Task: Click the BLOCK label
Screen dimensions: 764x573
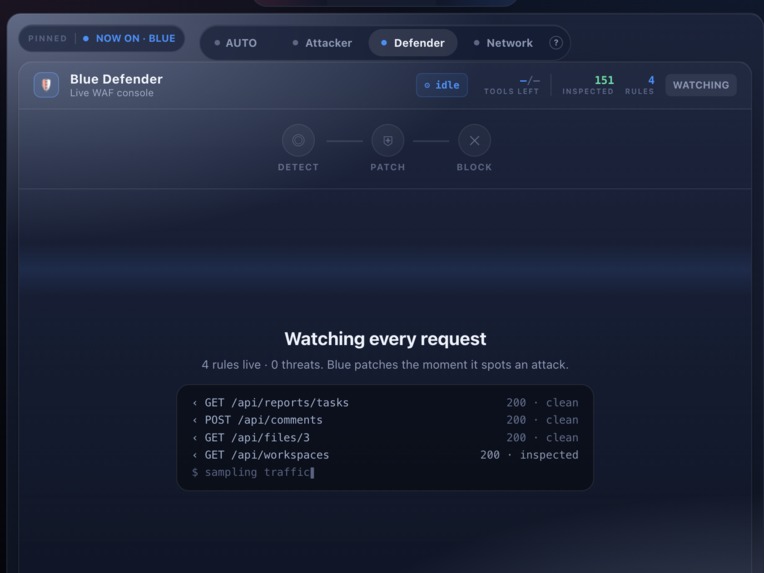Action: 474,167
